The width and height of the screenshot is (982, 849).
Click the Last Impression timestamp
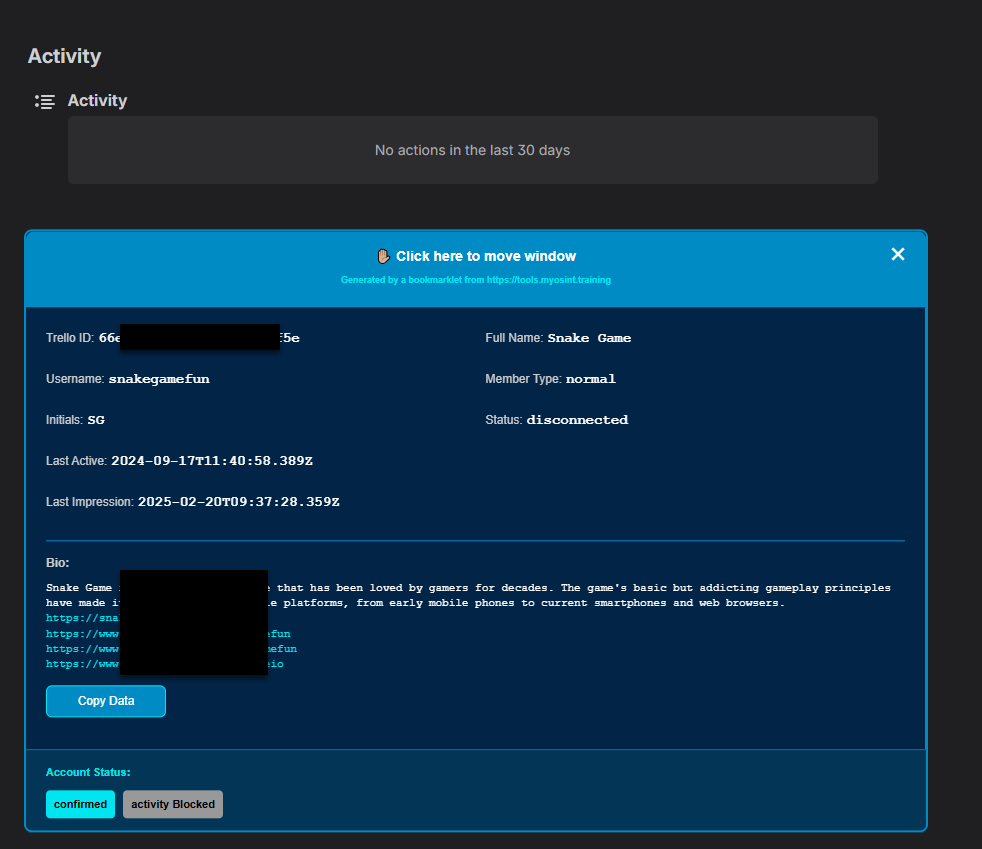[238, 502]
